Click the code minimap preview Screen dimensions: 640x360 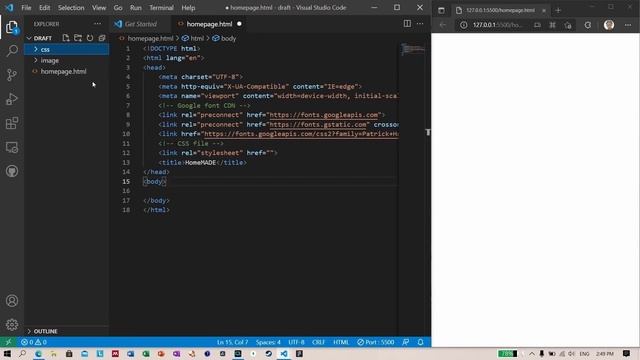point(412,50)
